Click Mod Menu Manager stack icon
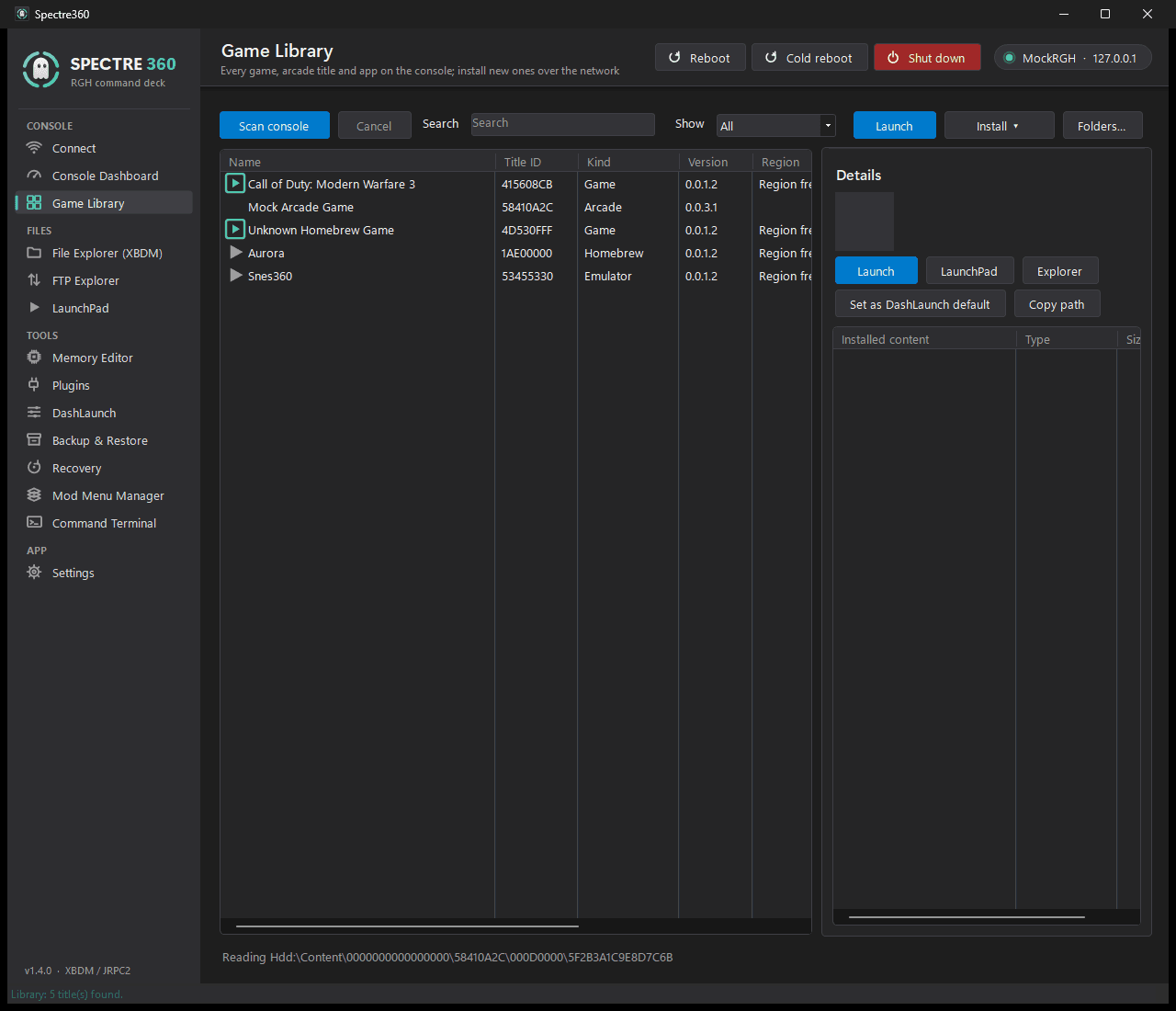 pyautogui.click(x=34, y=495)
